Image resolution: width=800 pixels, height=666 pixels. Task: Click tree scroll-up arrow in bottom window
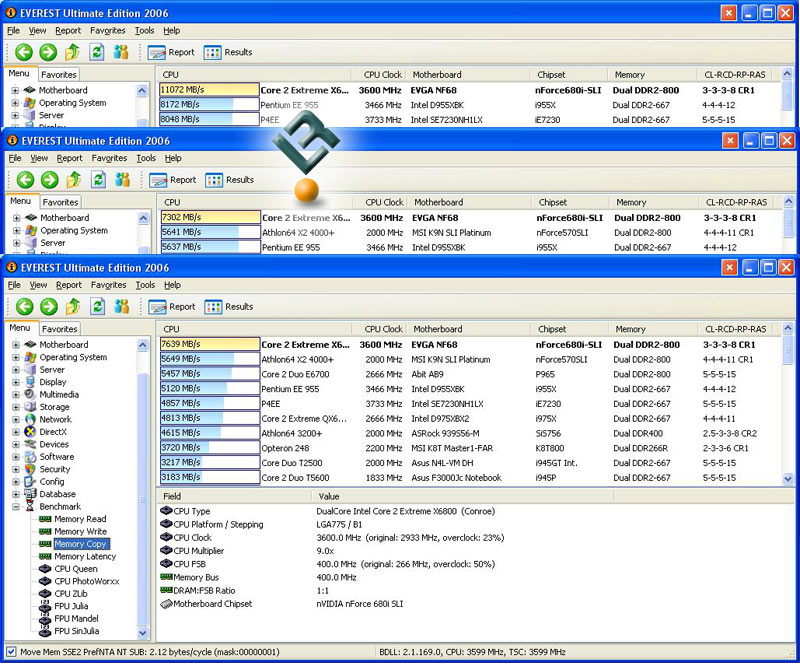click(x=142, y=345)
